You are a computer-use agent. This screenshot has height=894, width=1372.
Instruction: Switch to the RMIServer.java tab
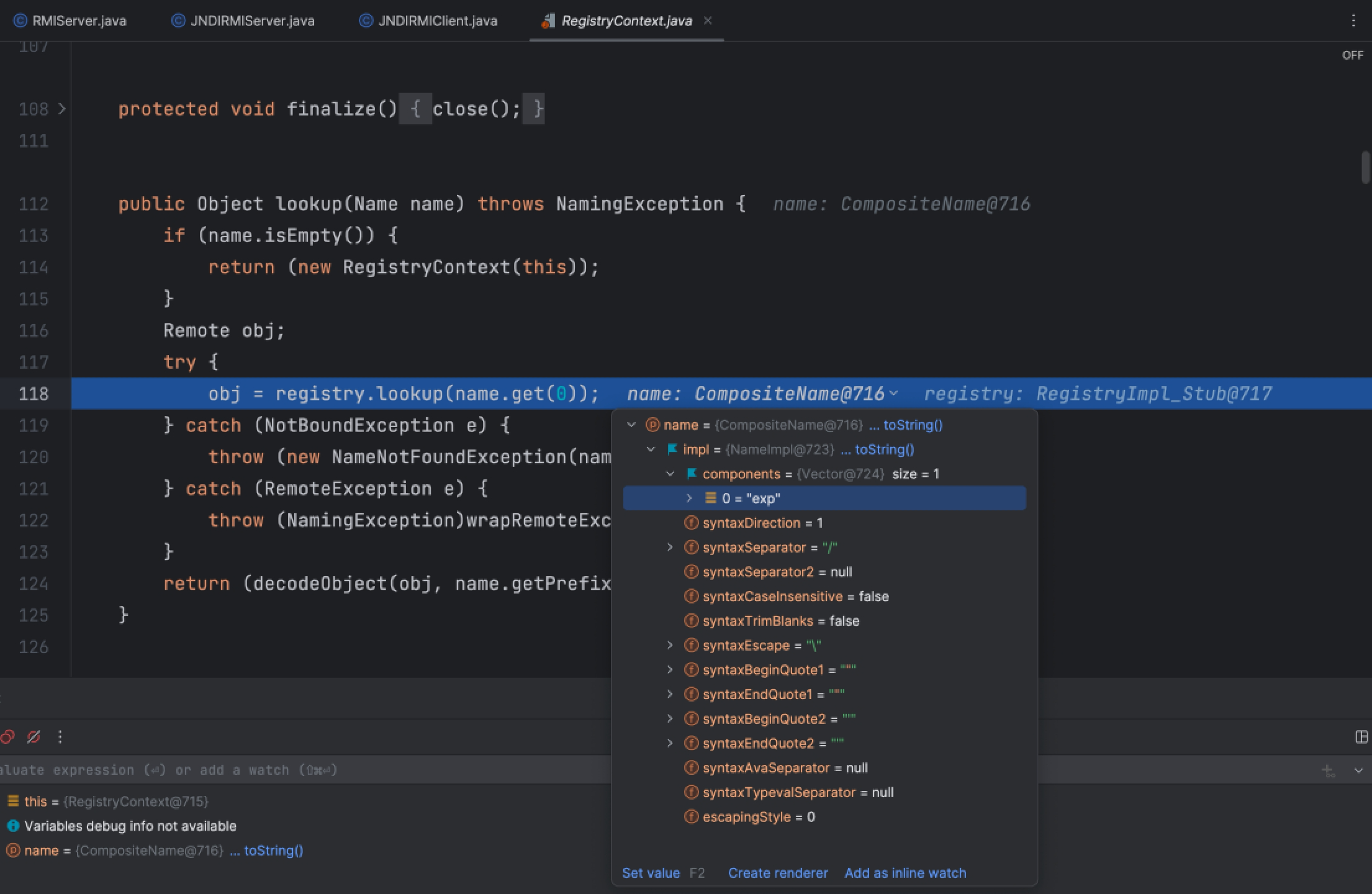click(x=70, y=20)
